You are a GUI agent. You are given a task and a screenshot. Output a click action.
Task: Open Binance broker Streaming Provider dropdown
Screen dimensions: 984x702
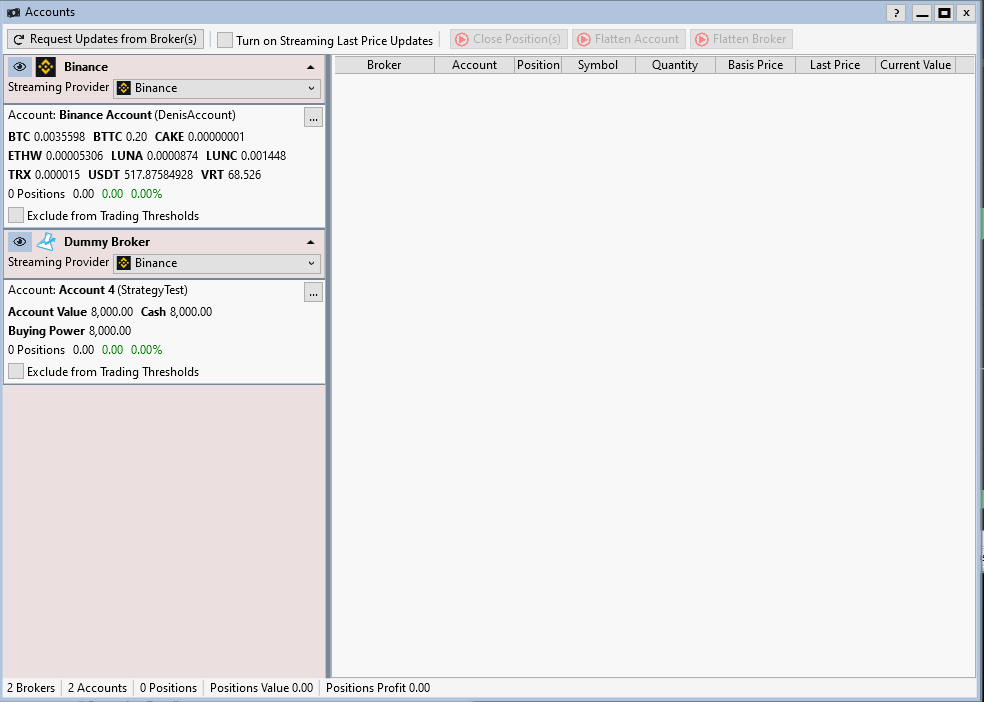click(217, 88)
